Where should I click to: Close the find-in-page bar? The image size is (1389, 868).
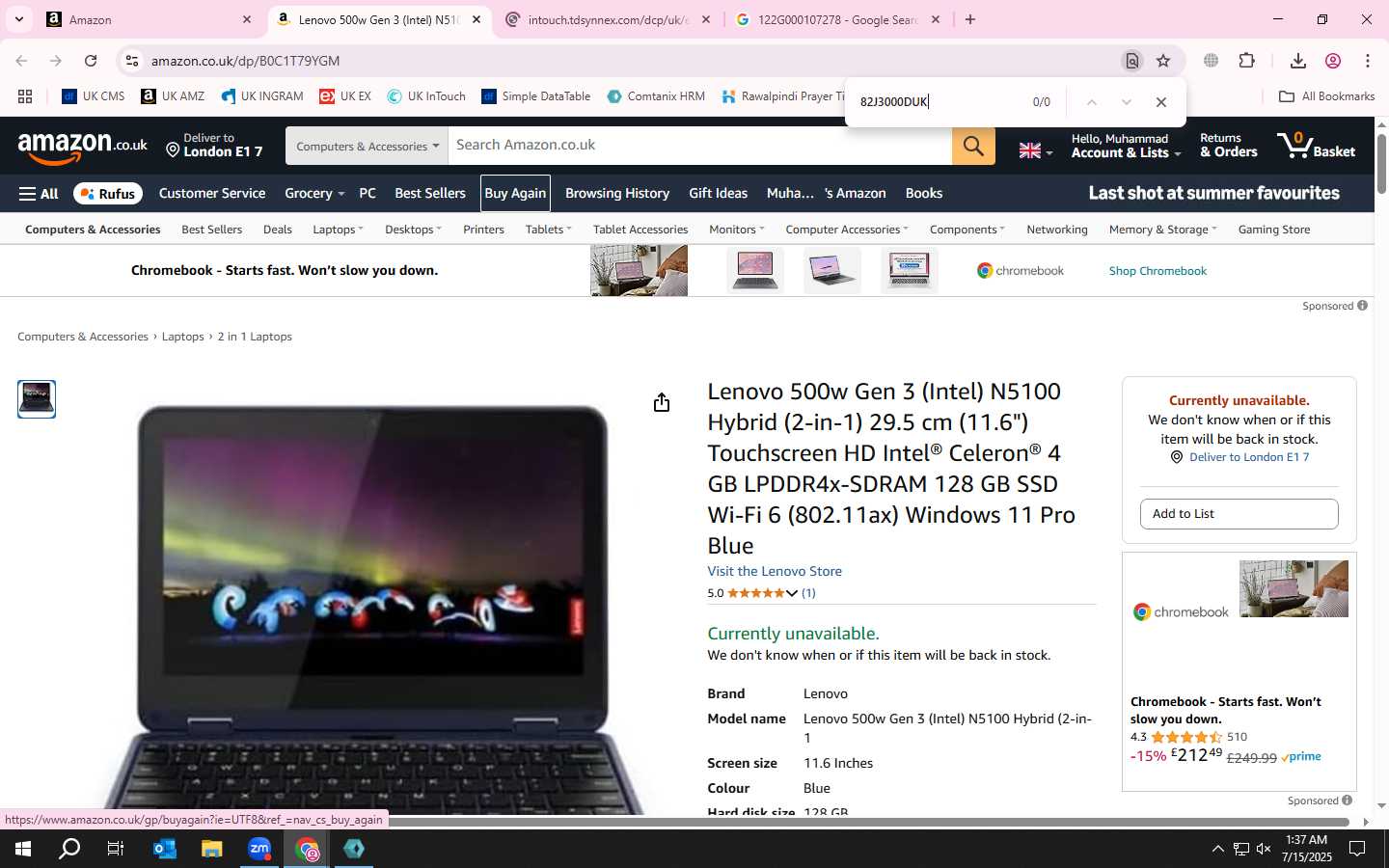pyautogui.click(x=1161, y=102)
